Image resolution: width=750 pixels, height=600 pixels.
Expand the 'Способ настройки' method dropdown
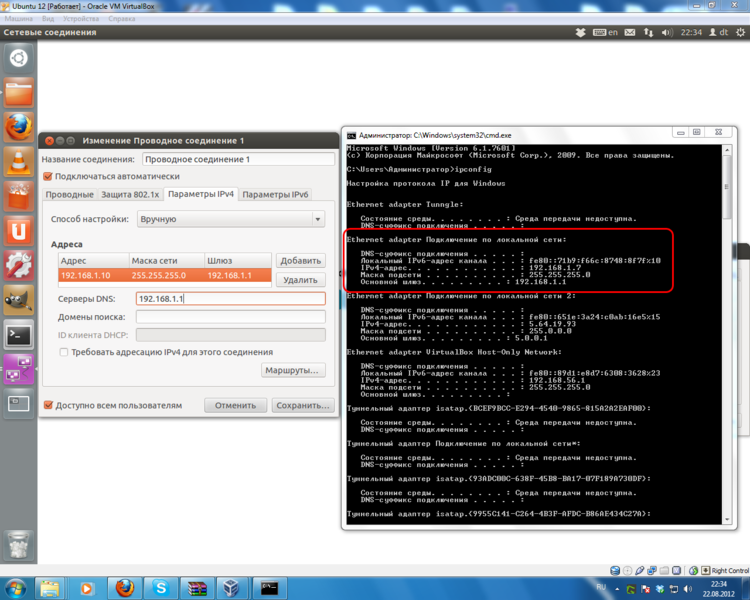click(x=230, y=219)
